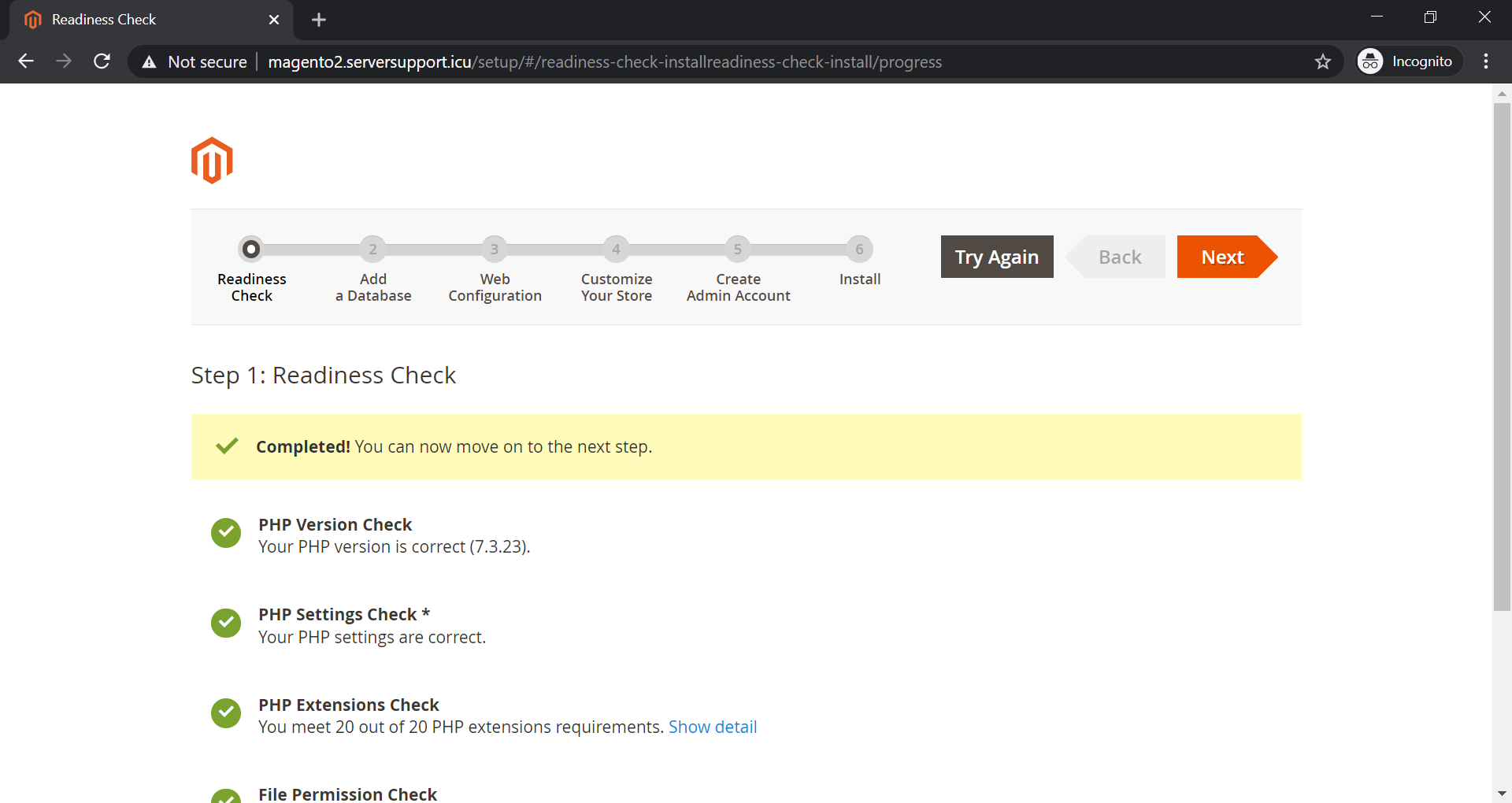Click the PHP Settings Check green checkmark

pyautogui.click(x=226, y=624)
